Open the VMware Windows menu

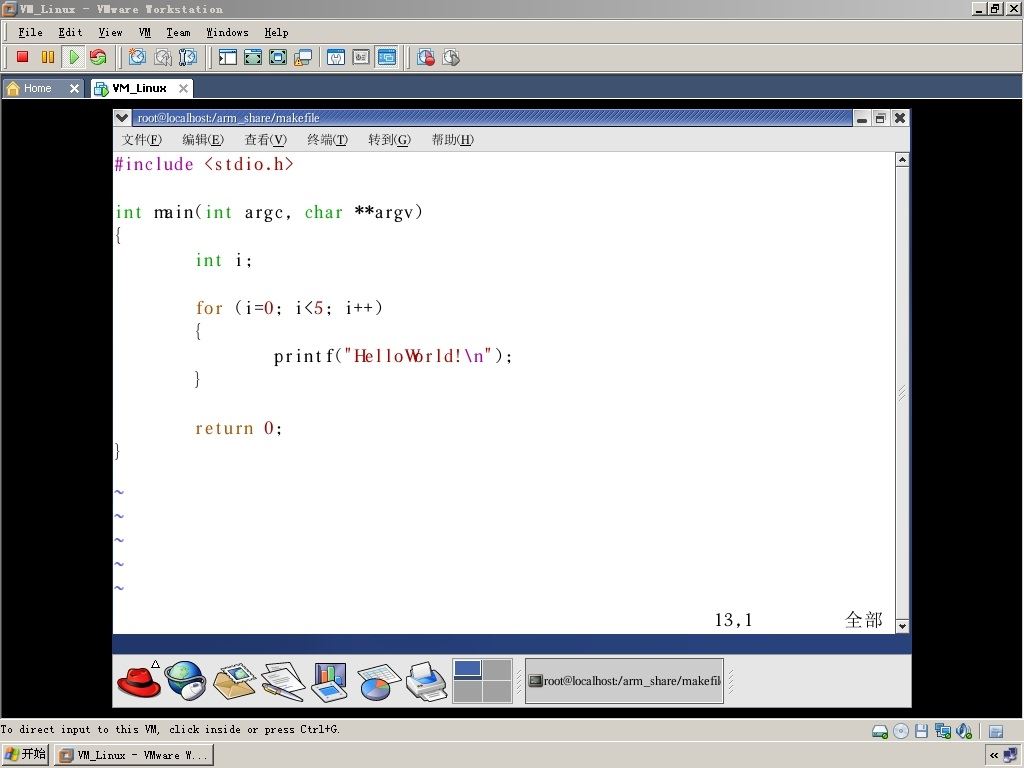(x=227, y=32)
